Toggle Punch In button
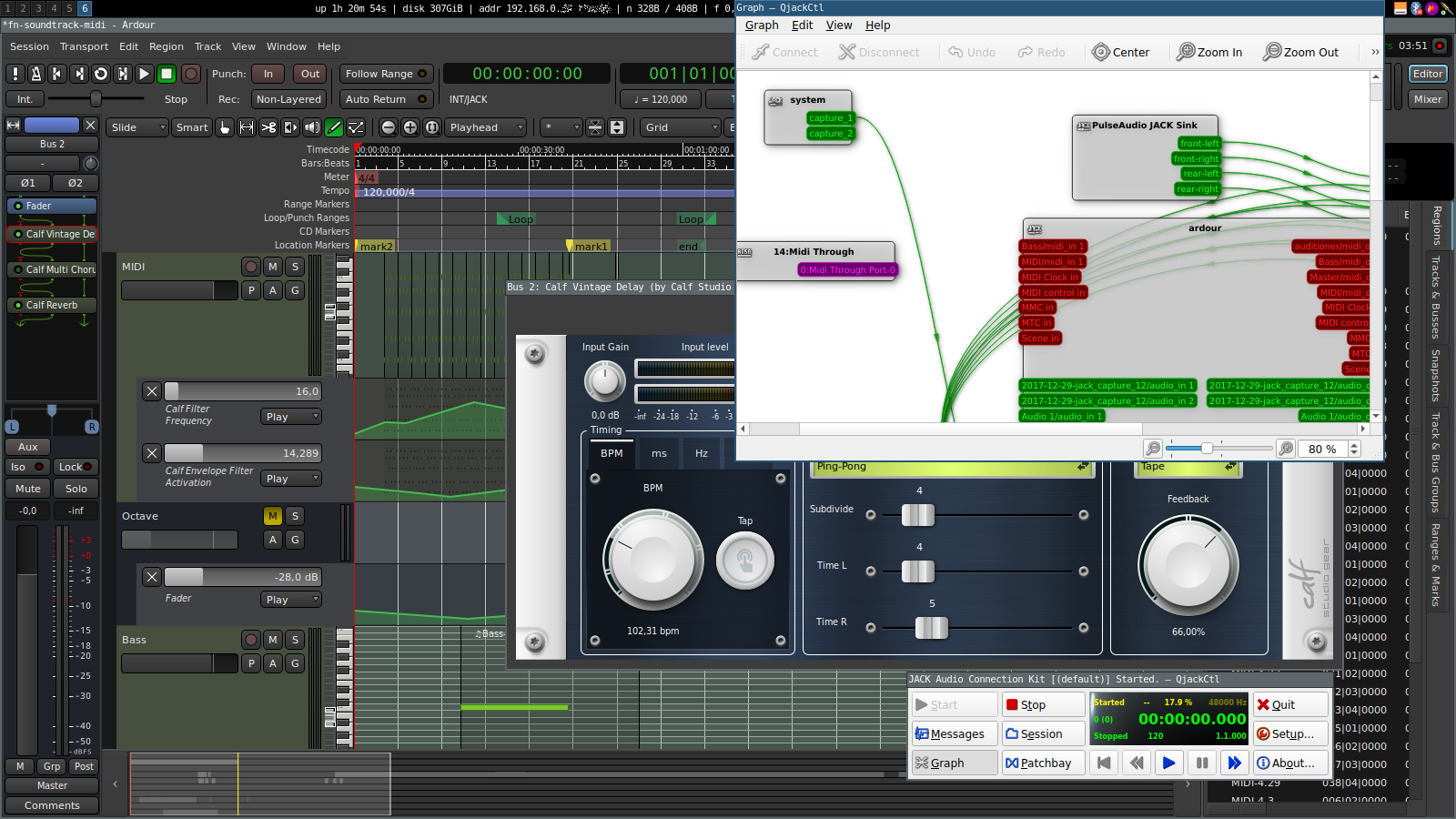 pyautogui.click(x=268, y=74)
